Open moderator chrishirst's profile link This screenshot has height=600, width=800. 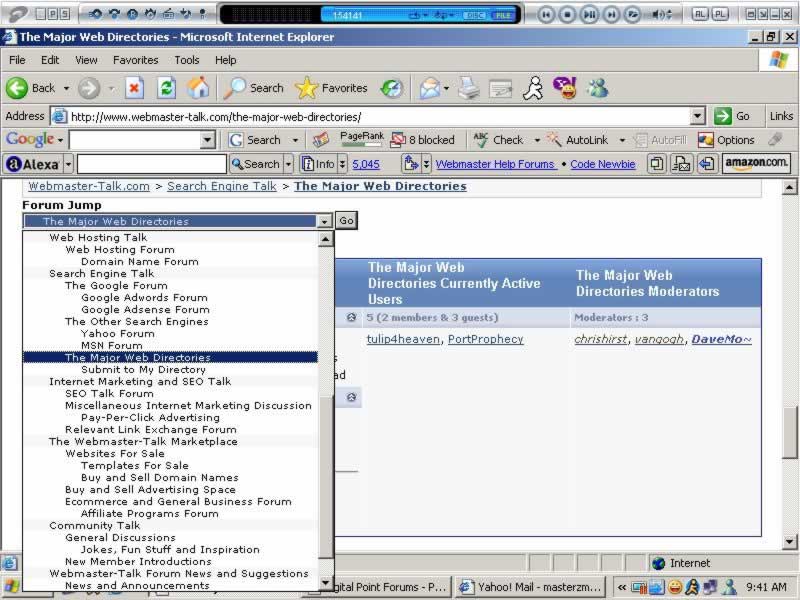[601, 339]
